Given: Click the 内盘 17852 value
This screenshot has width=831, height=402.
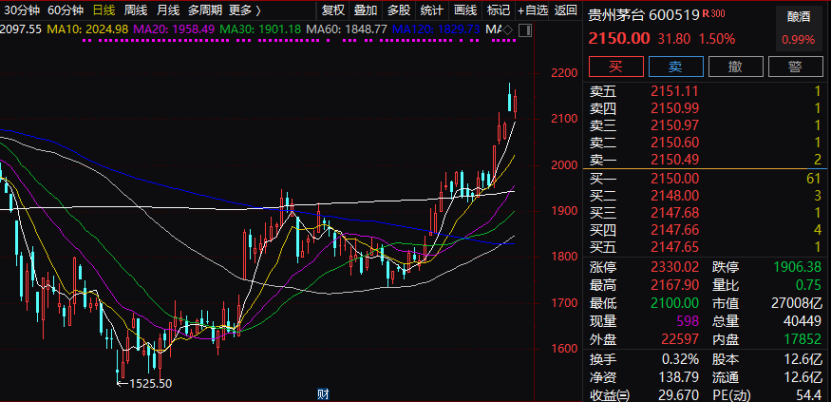Looking at the screenshot, I should click(802, 340).
